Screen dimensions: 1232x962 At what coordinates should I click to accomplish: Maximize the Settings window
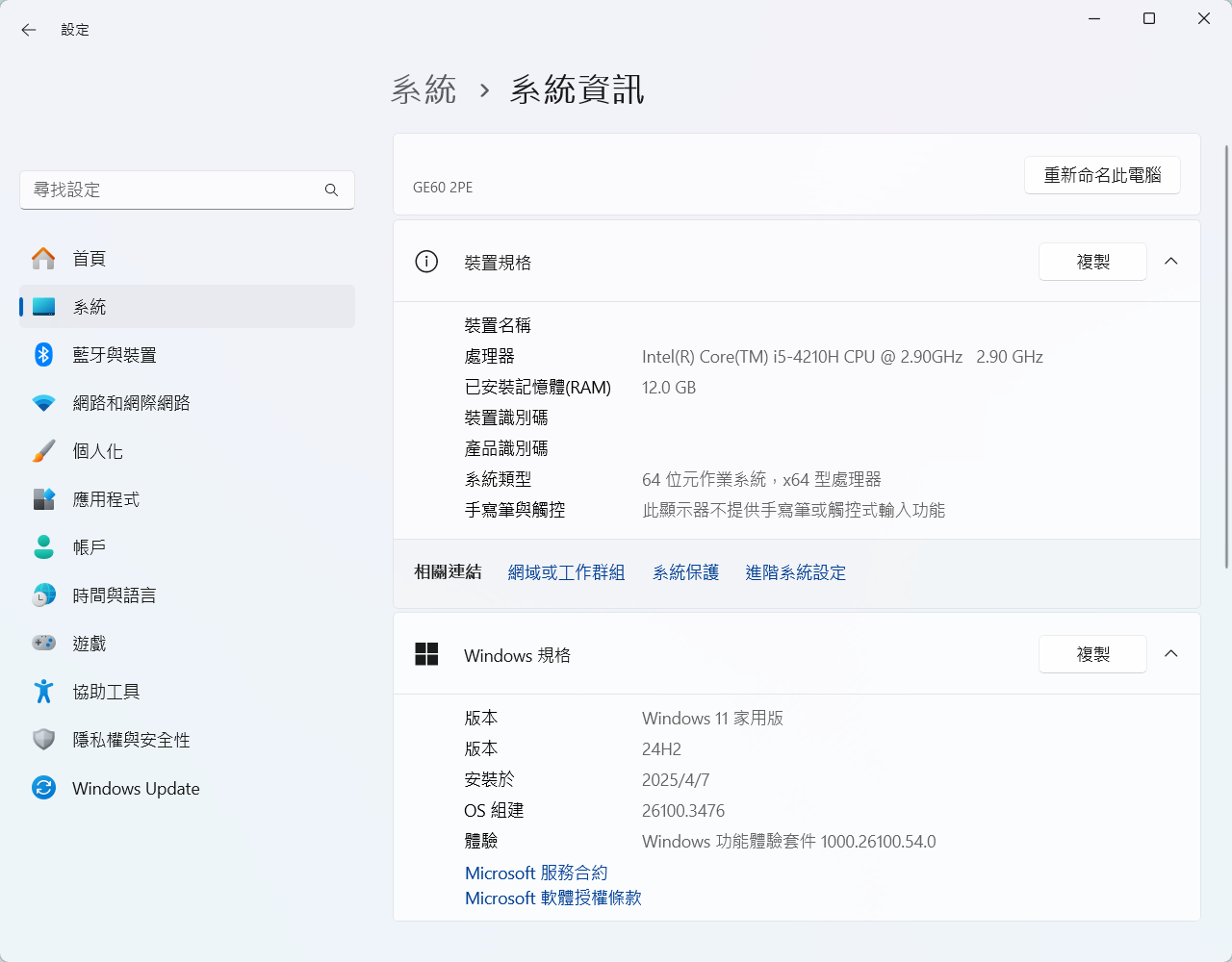click(1149, 18)
